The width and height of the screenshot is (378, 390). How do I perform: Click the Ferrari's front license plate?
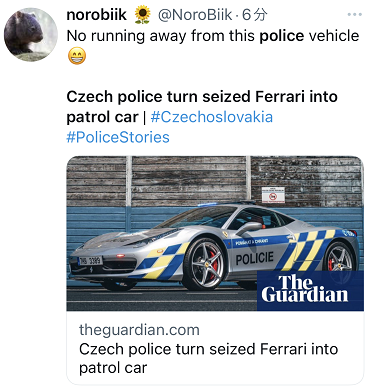[90, 261]
